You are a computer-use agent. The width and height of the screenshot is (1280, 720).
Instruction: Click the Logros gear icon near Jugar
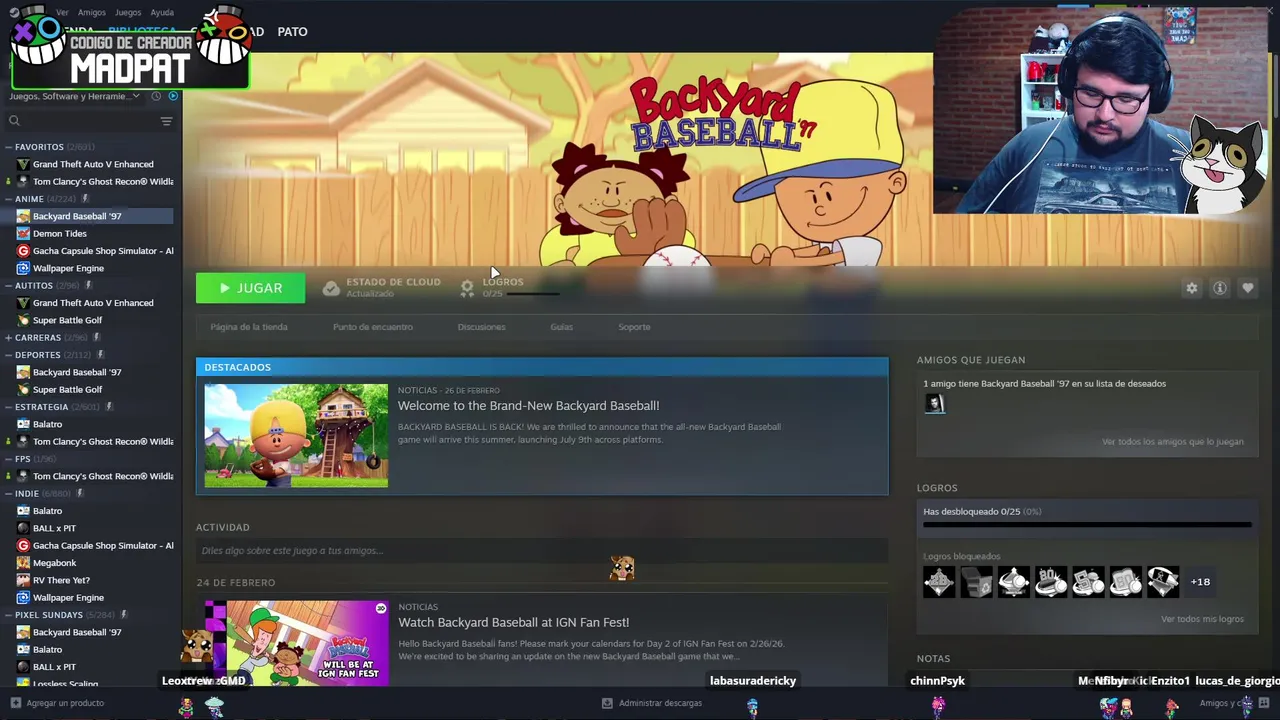point(467,288)
